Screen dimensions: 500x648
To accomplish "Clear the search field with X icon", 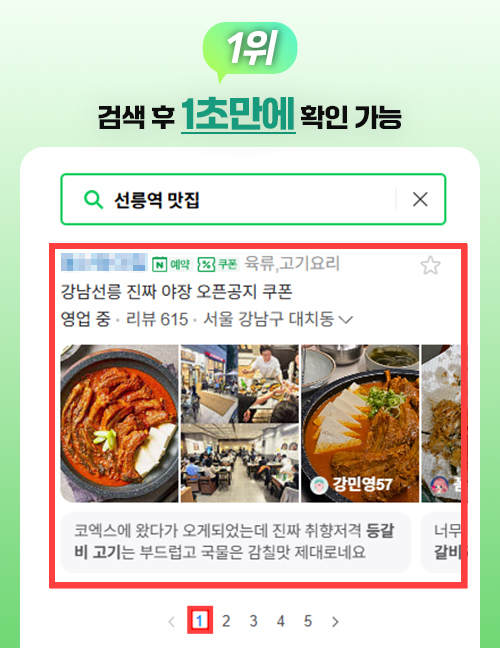I will (x=420, y=200).
